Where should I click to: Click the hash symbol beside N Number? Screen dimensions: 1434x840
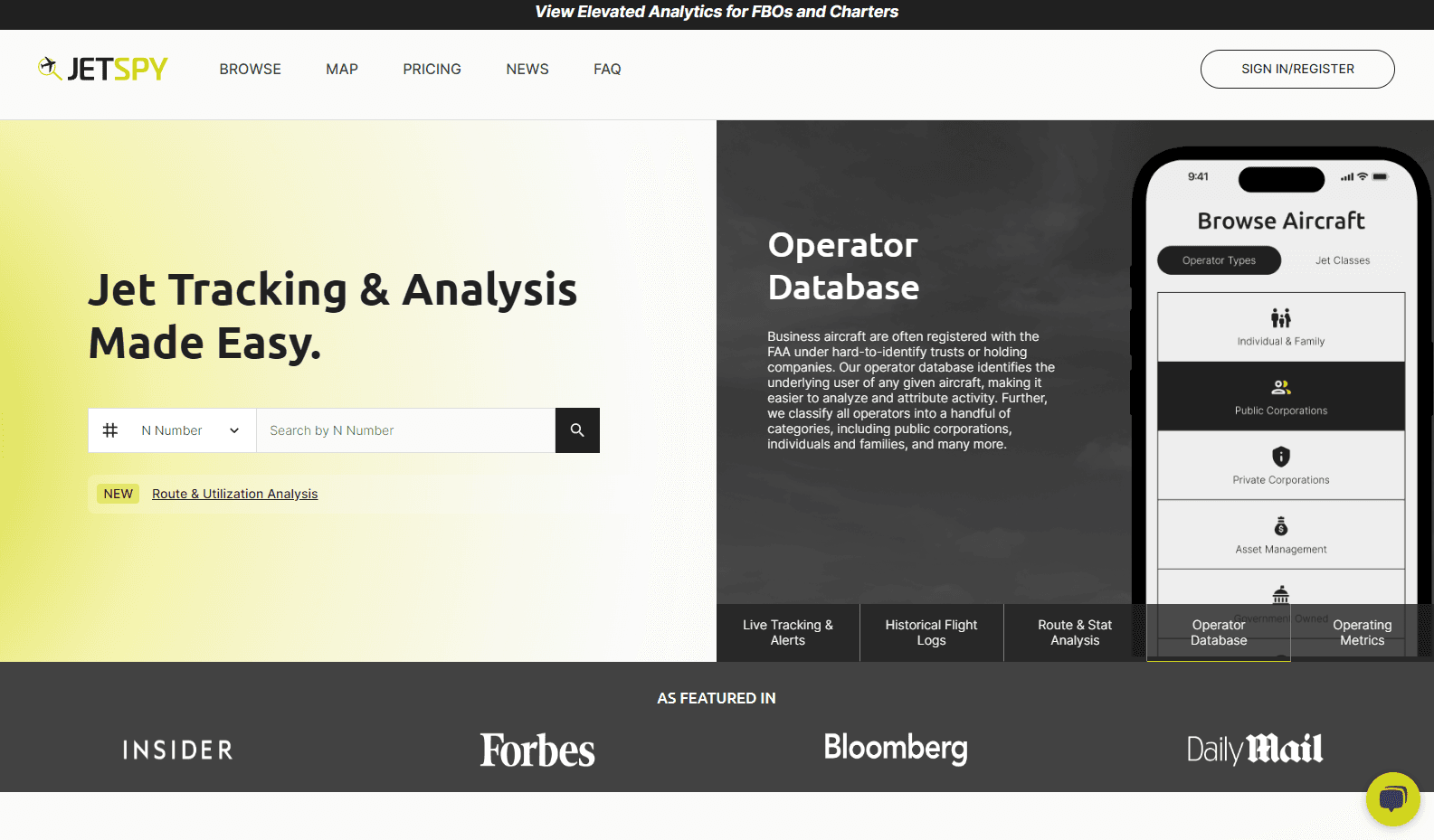110,430
